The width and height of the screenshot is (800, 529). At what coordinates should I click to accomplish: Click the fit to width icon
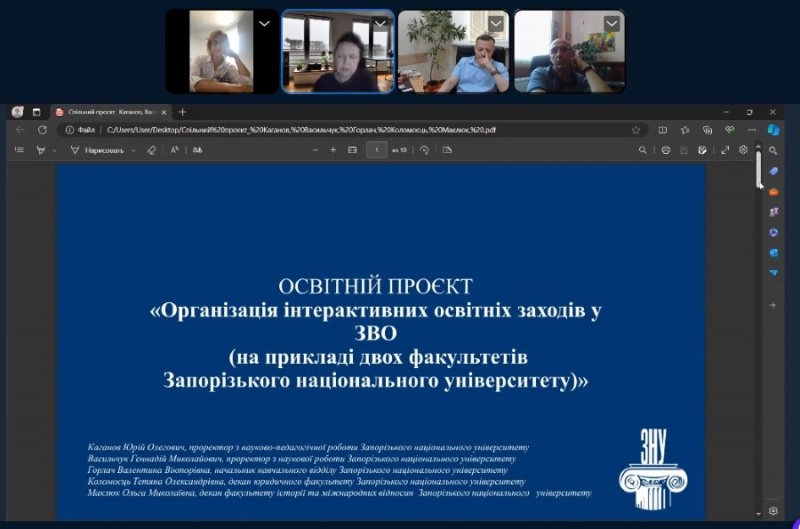[352, 150]
